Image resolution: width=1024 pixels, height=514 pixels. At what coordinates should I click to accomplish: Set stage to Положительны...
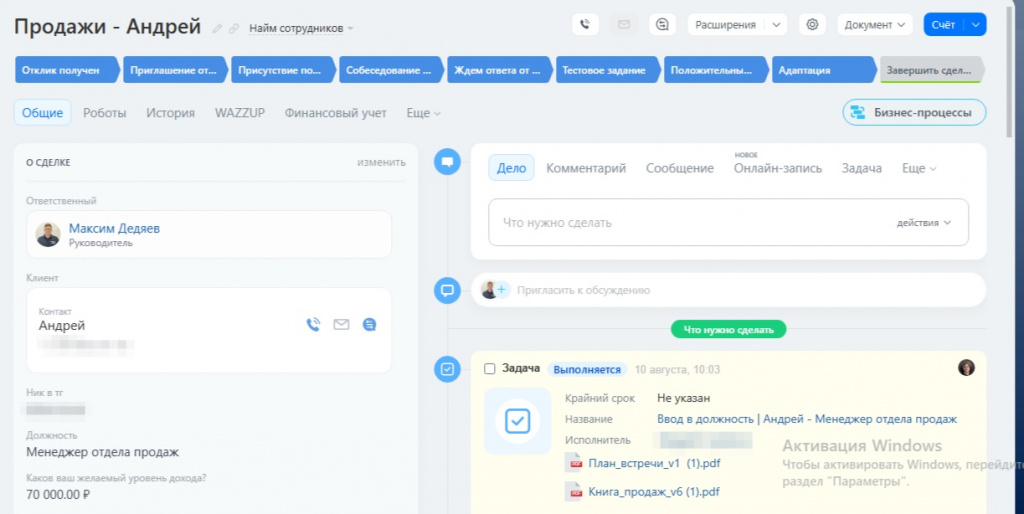715,70
